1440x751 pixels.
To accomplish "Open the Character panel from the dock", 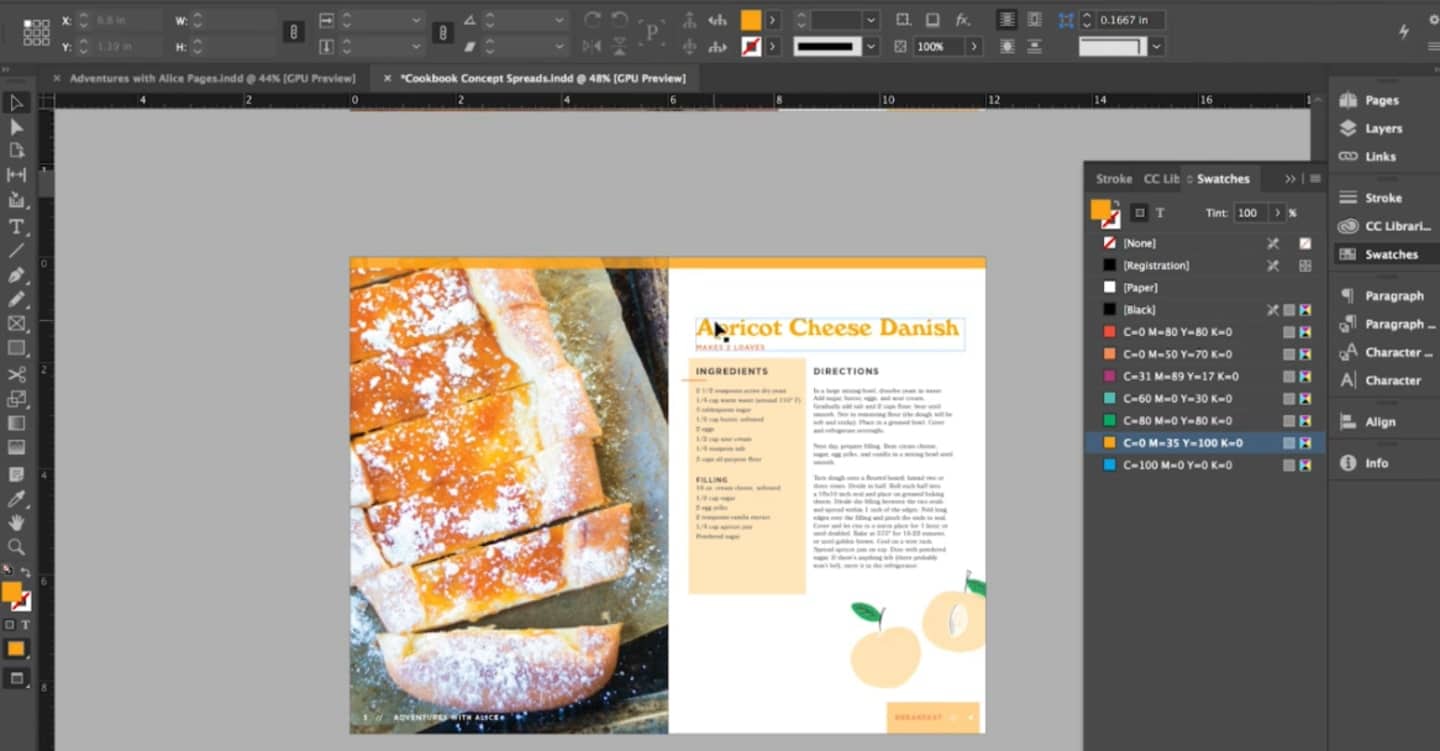I will point(1392,380).
